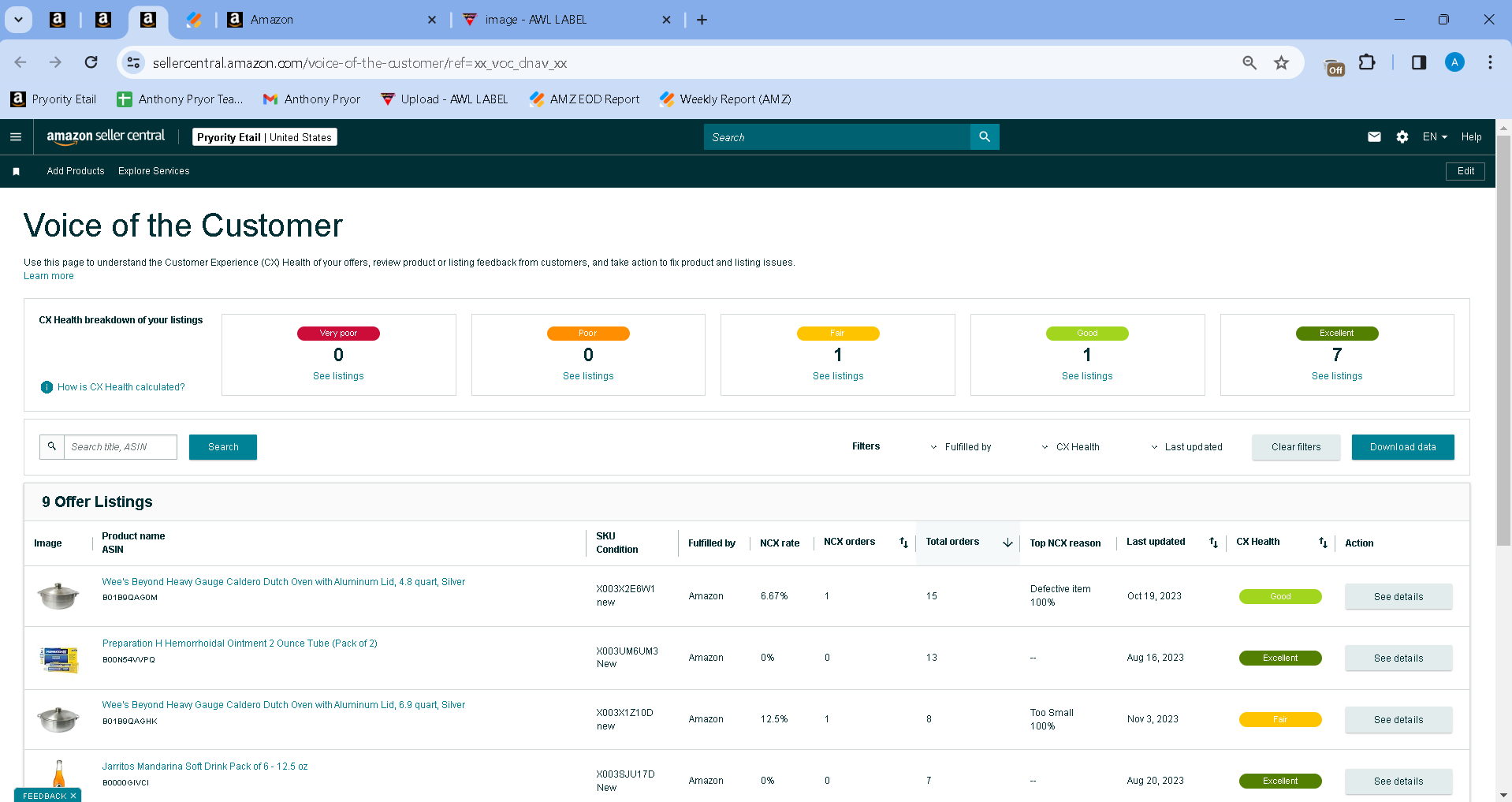See listings under the Fair card
Screen dimensions: 1512x802
pyautogui.click(x=838, y=376)
